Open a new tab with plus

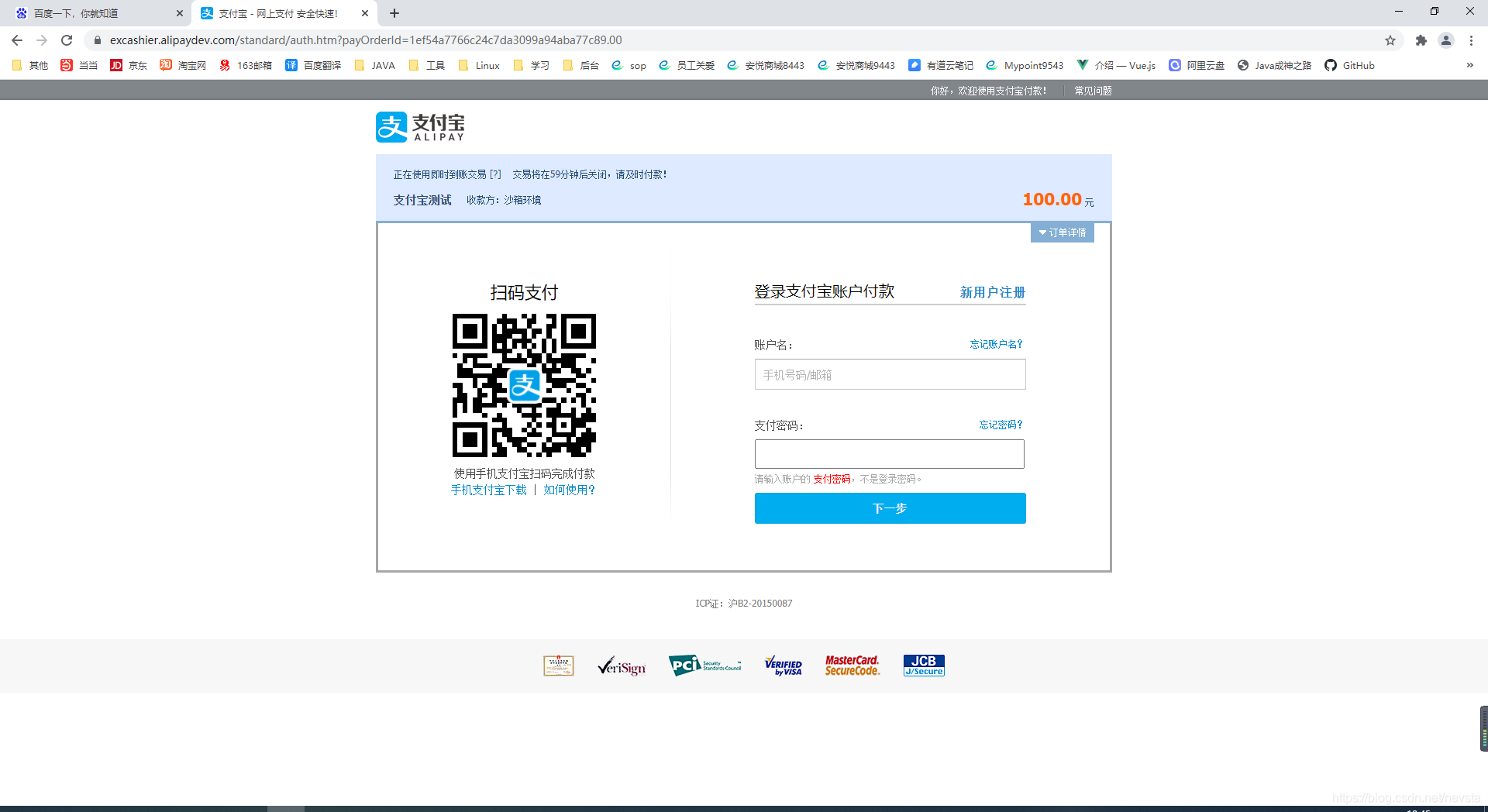tap(394, 13)
